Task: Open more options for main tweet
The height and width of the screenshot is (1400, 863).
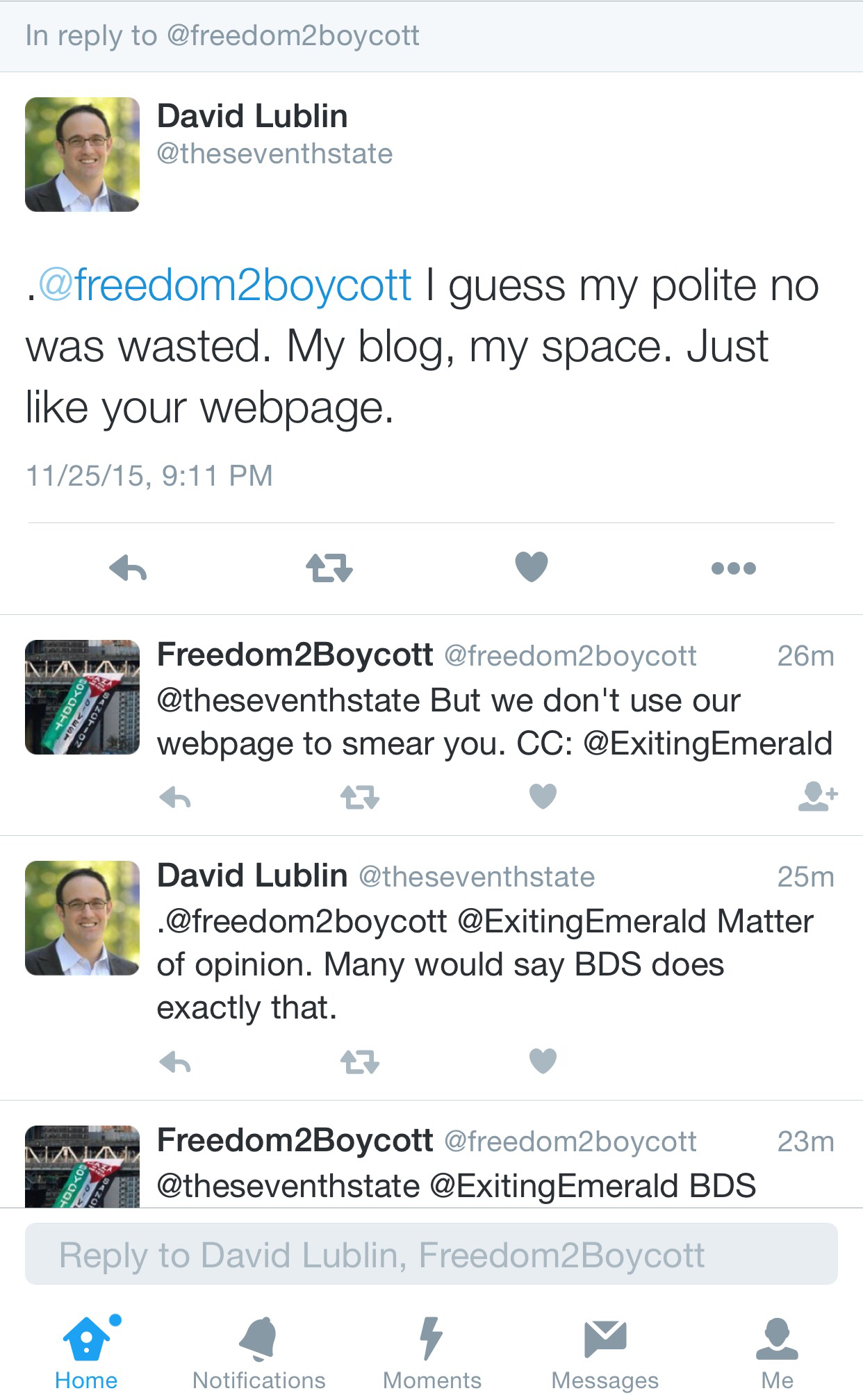Action: tap(733, 568)
